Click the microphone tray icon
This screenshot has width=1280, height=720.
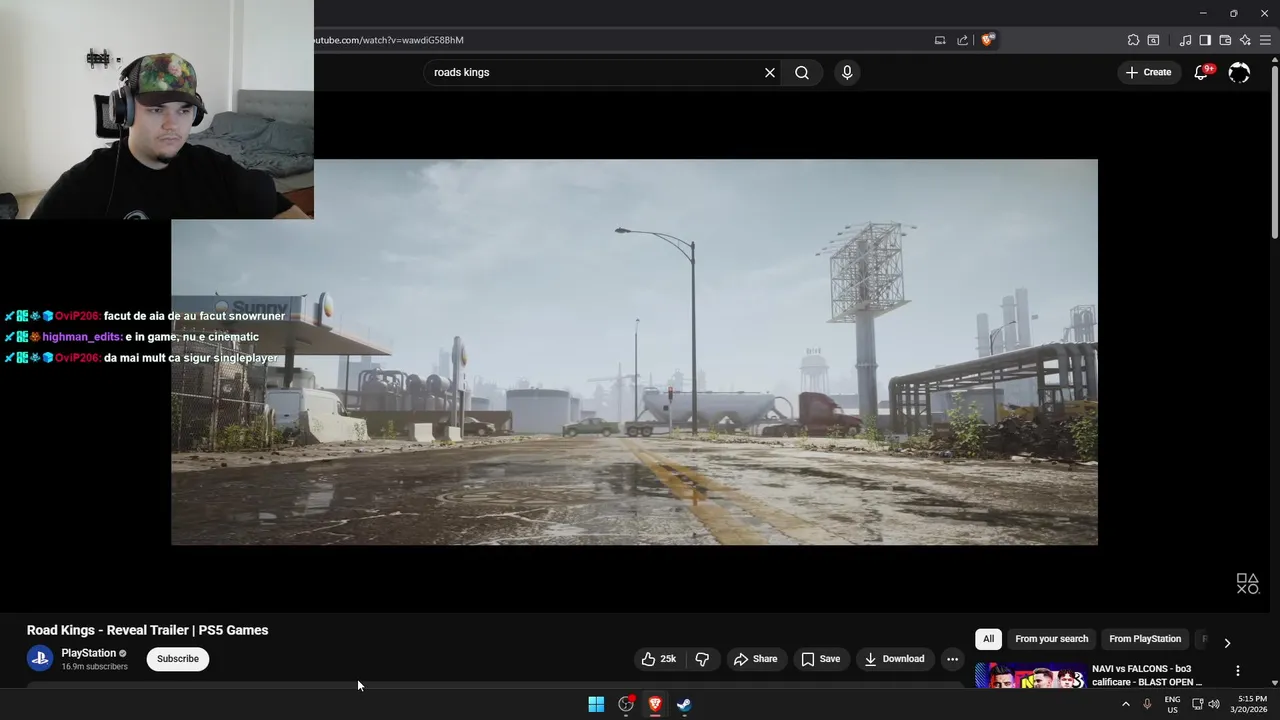pyautogui.click(x=1147, y=704)
